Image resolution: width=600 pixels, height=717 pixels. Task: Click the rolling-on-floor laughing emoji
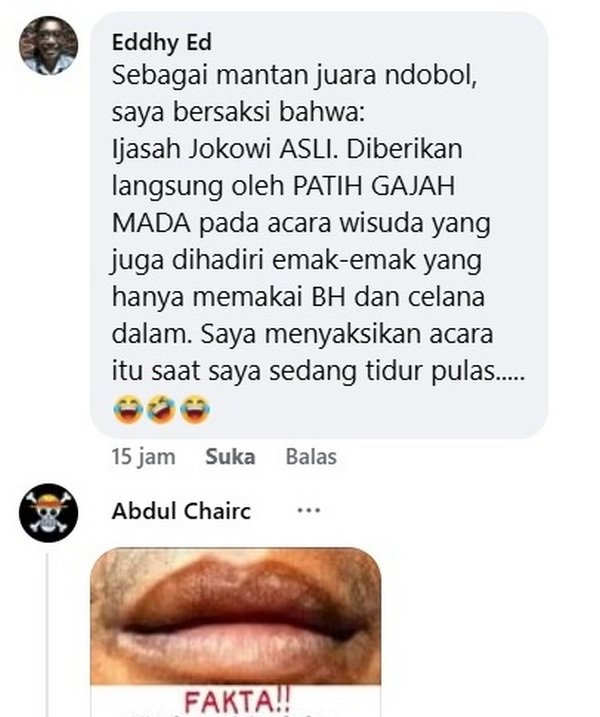tap(161, 409)
